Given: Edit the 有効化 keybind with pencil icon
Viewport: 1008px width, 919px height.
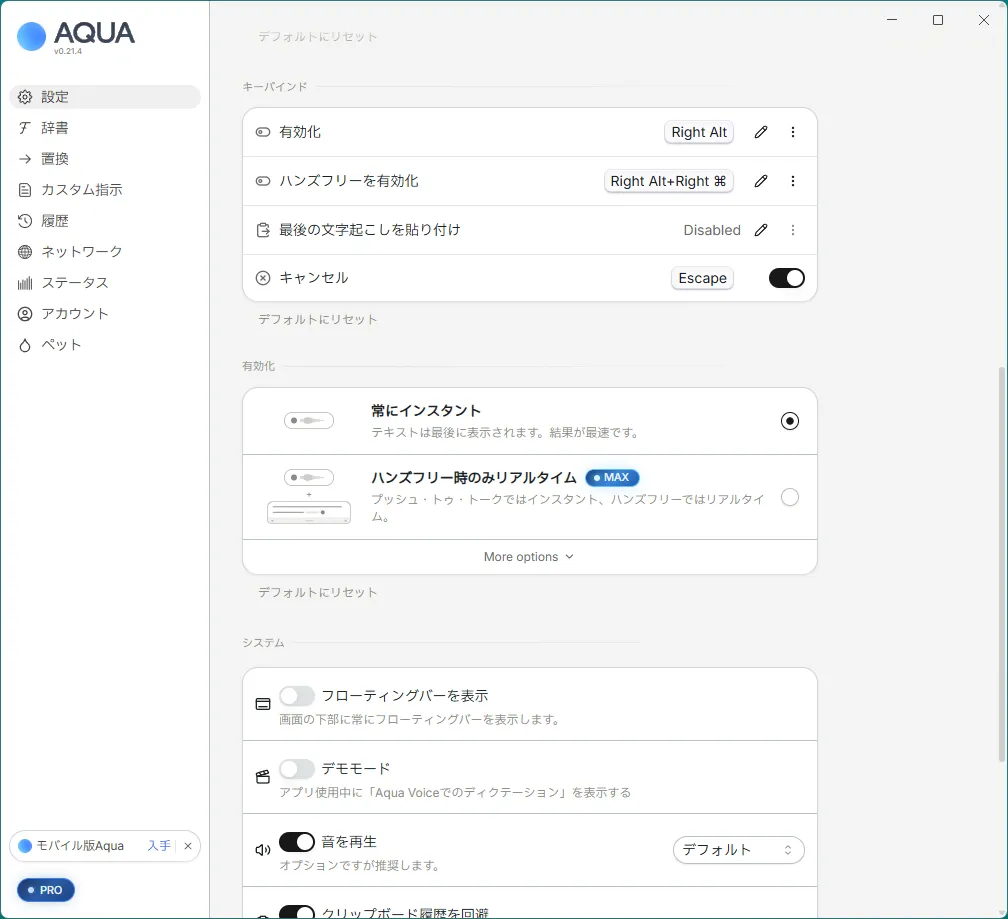Looking at the screenshot, I should coord(761,132).
